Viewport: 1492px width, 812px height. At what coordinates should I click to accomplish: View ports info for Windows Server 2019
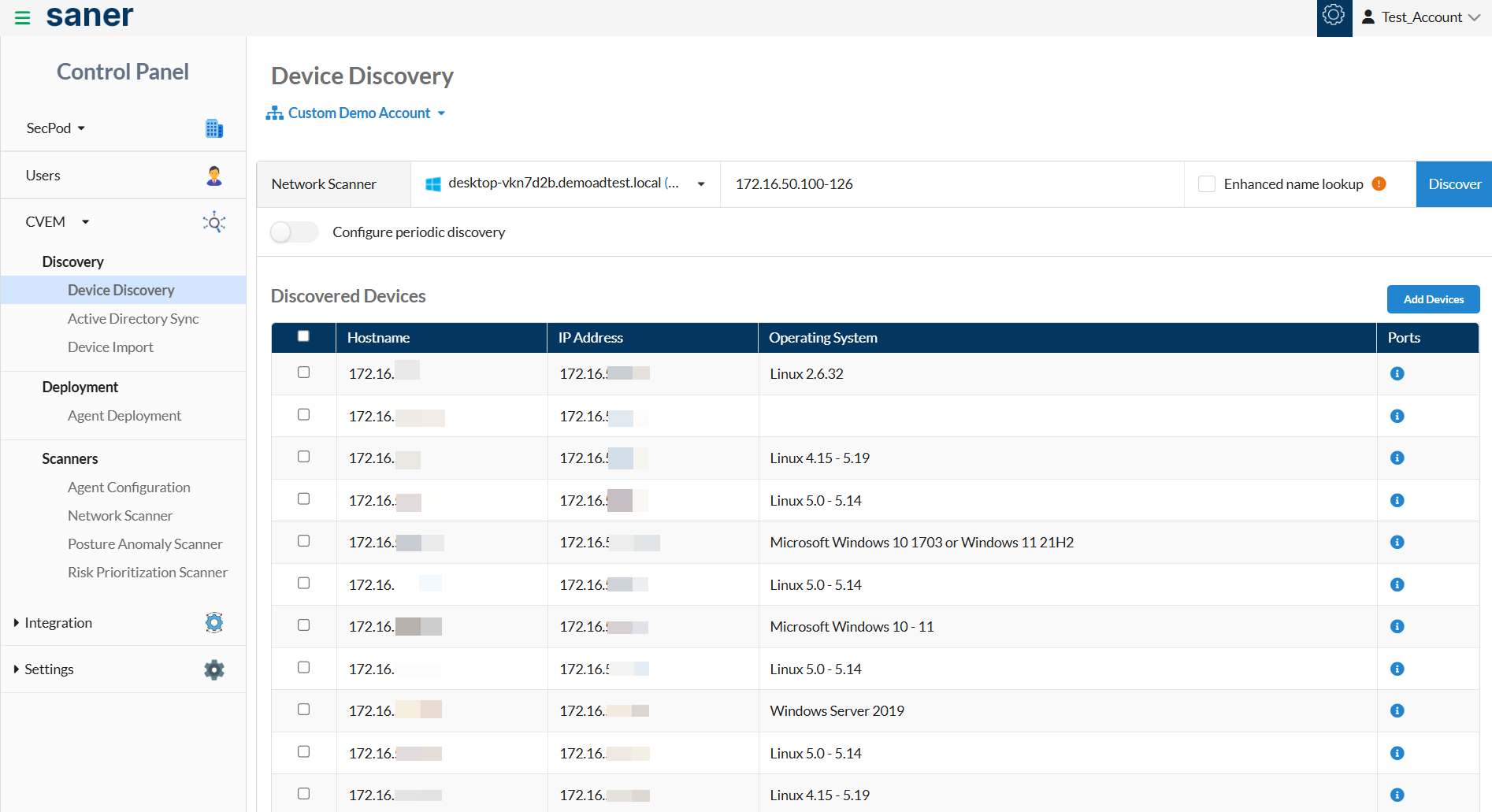[x=1397, y=711]
